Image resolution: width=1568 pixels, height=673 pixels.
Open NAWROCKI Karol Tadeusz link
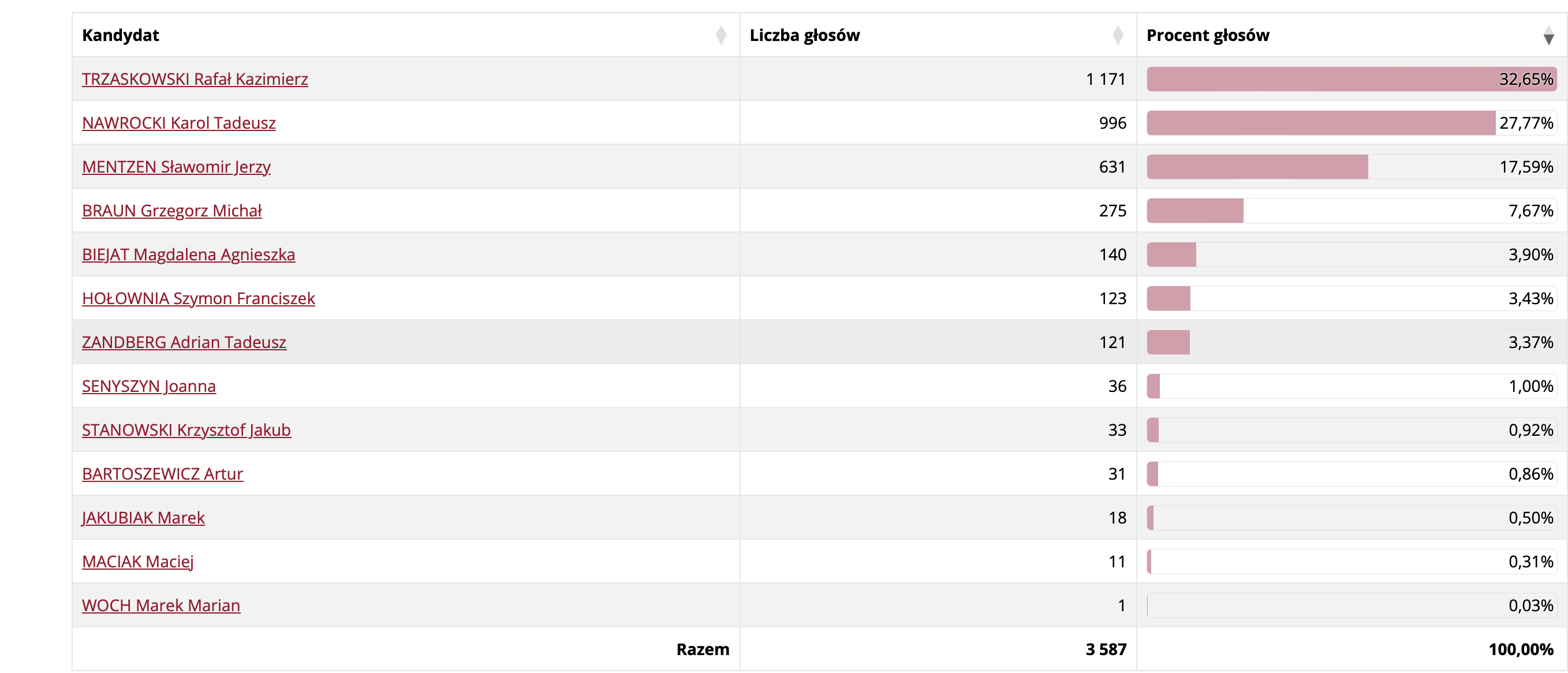click(178, 123)
